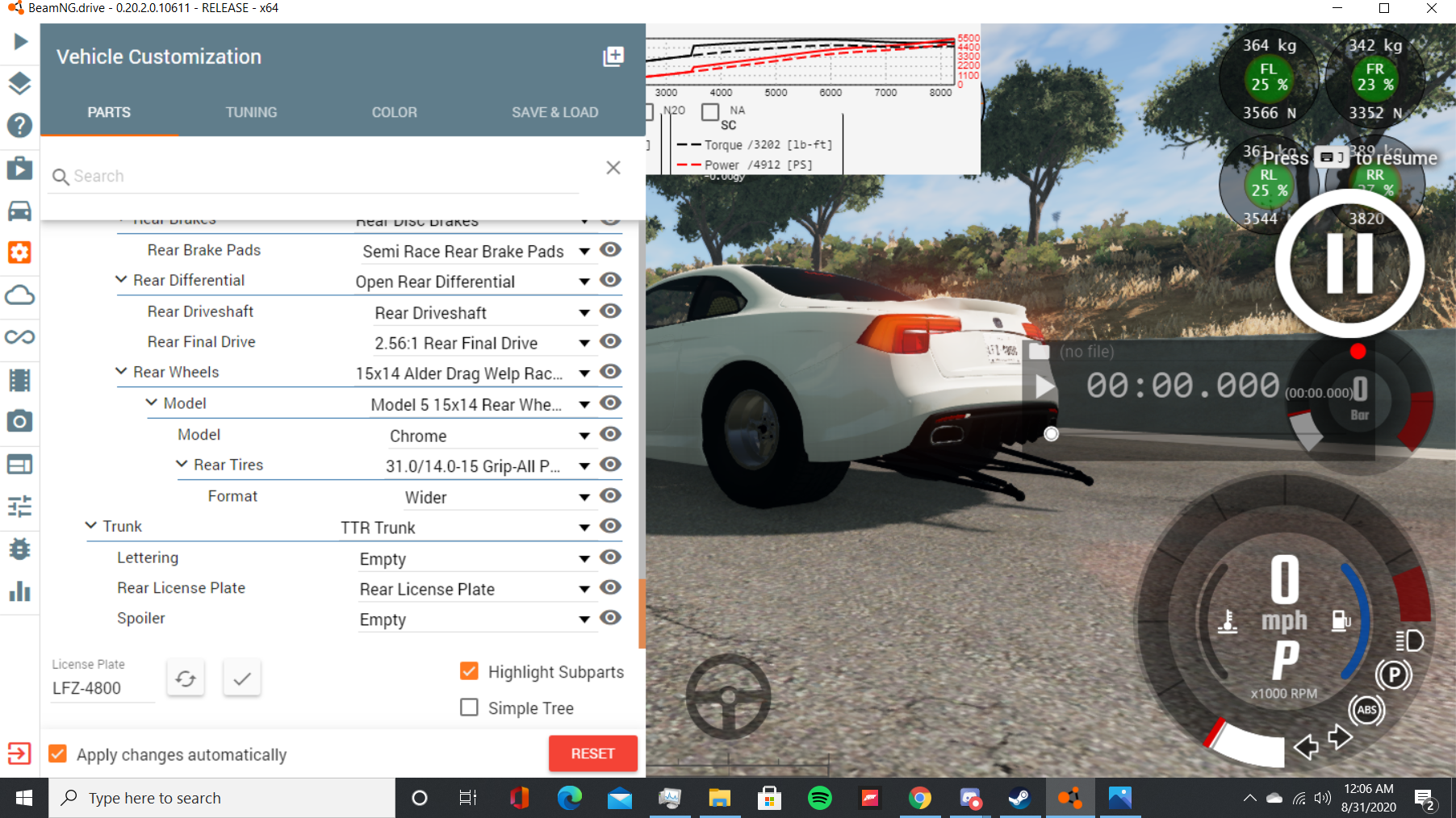The height and width of the screenshot is (818, 1456).
Task: Open the help question mark icon
Action: coord(20,125)
